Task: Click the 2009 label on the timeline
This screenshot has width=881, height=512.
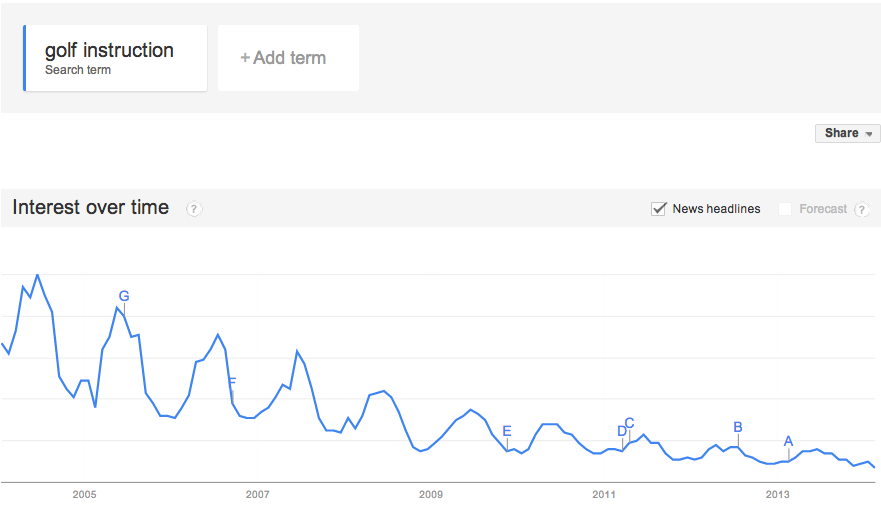Action: (x=431, y=494)
